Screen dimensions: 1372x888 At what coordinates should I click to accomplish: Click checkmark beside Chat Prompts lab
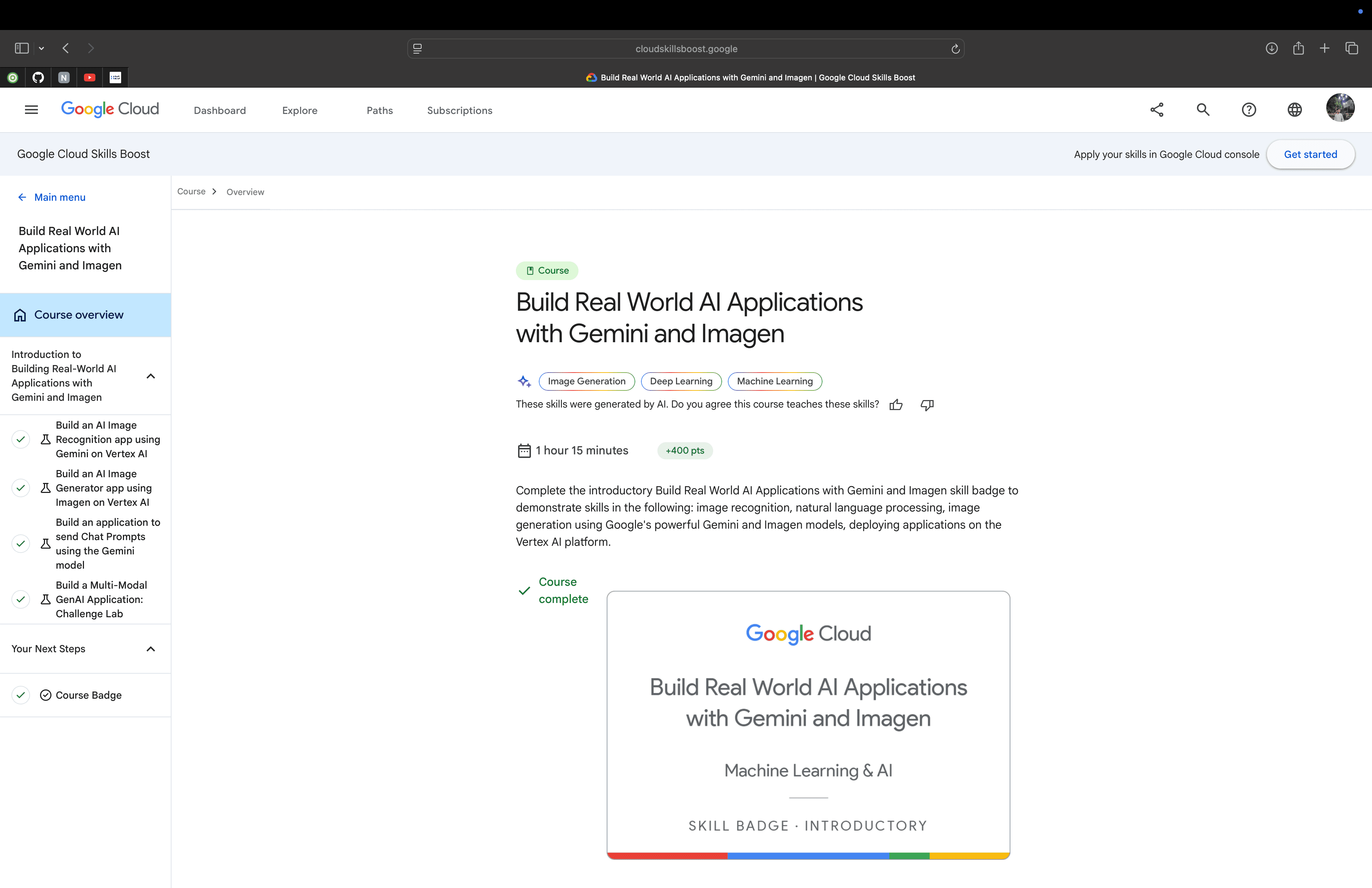(x=21, y=543)
